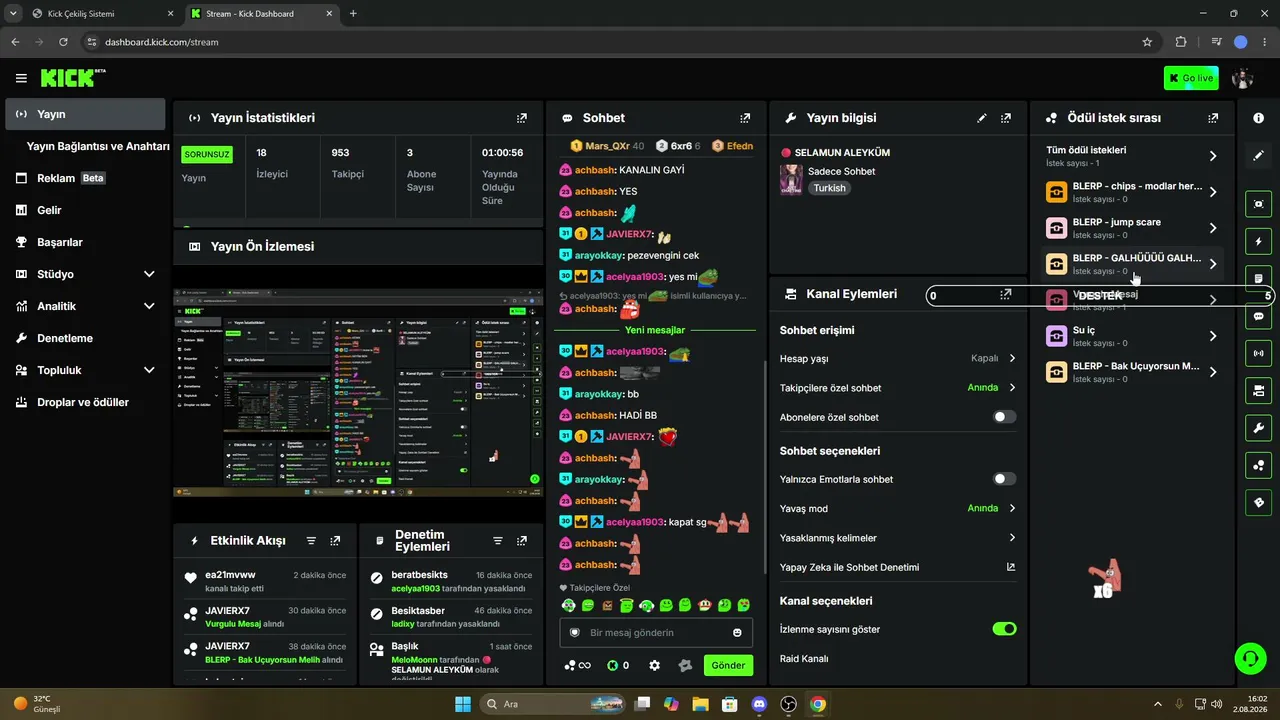Image resolution: width=1280 pixels, height=720 pixels.
Task: Open filter options for Etkinlik Akışı
Action: click(311, 541)
